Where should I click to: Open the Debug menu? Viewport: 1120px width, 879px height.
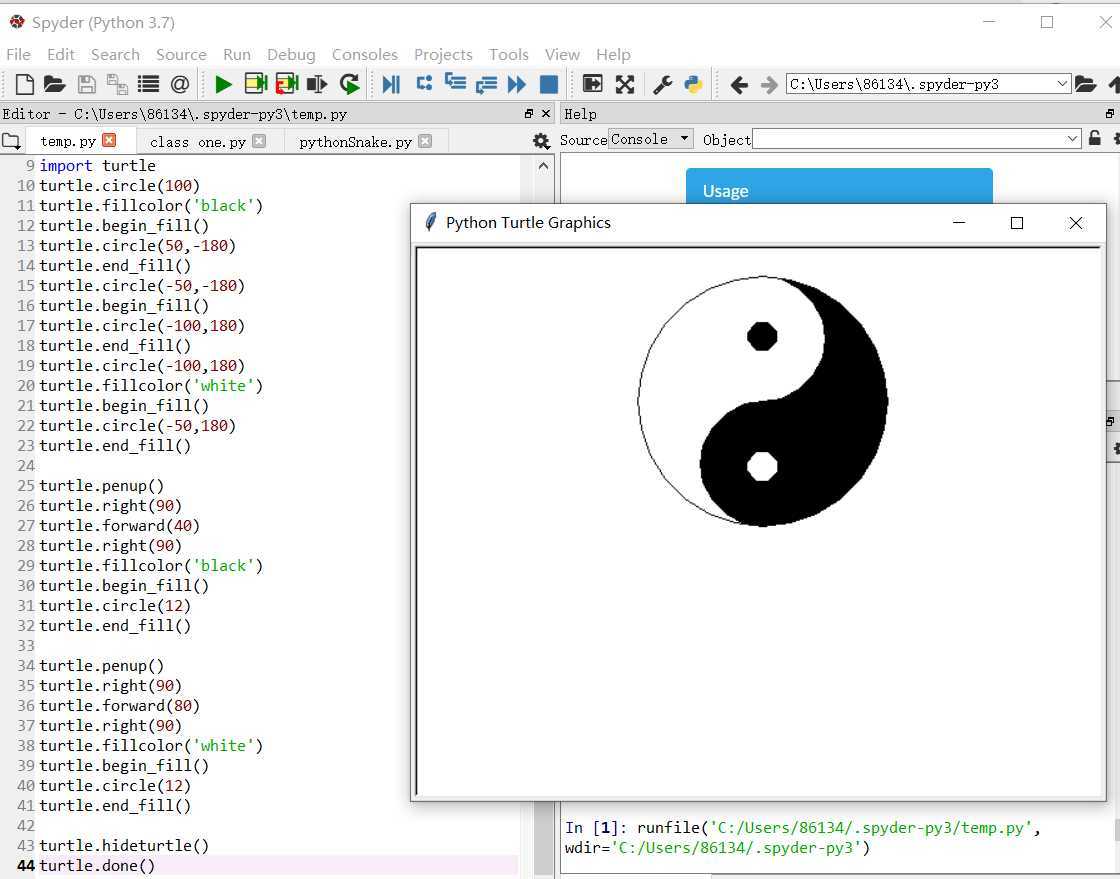click(x=291, y=54)
